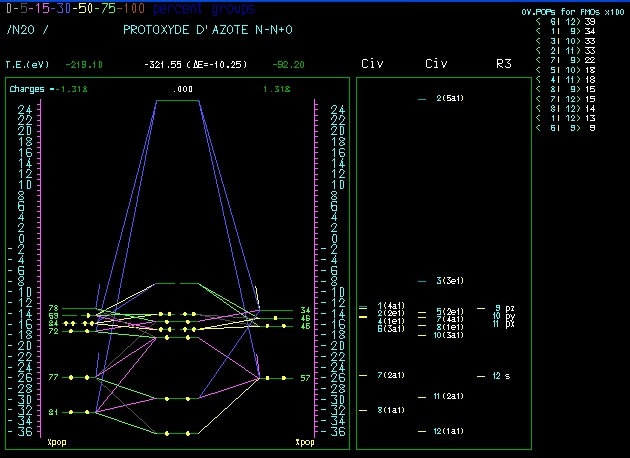Click the orbital label '10(3a1)'
The height and width of the screenshot is (458, 630).
pyautogui.click(x=448, y=335)
